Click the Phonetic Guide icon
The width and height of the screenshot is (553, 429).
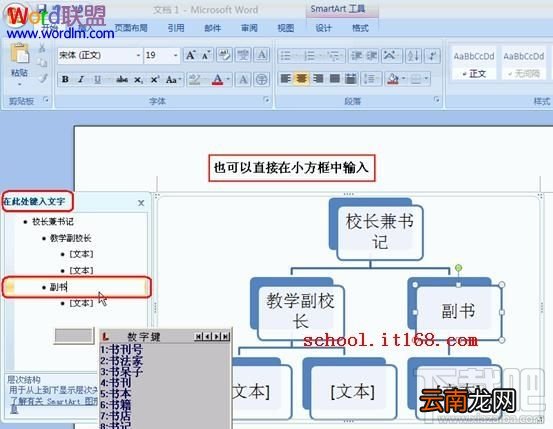pos(243,55)
